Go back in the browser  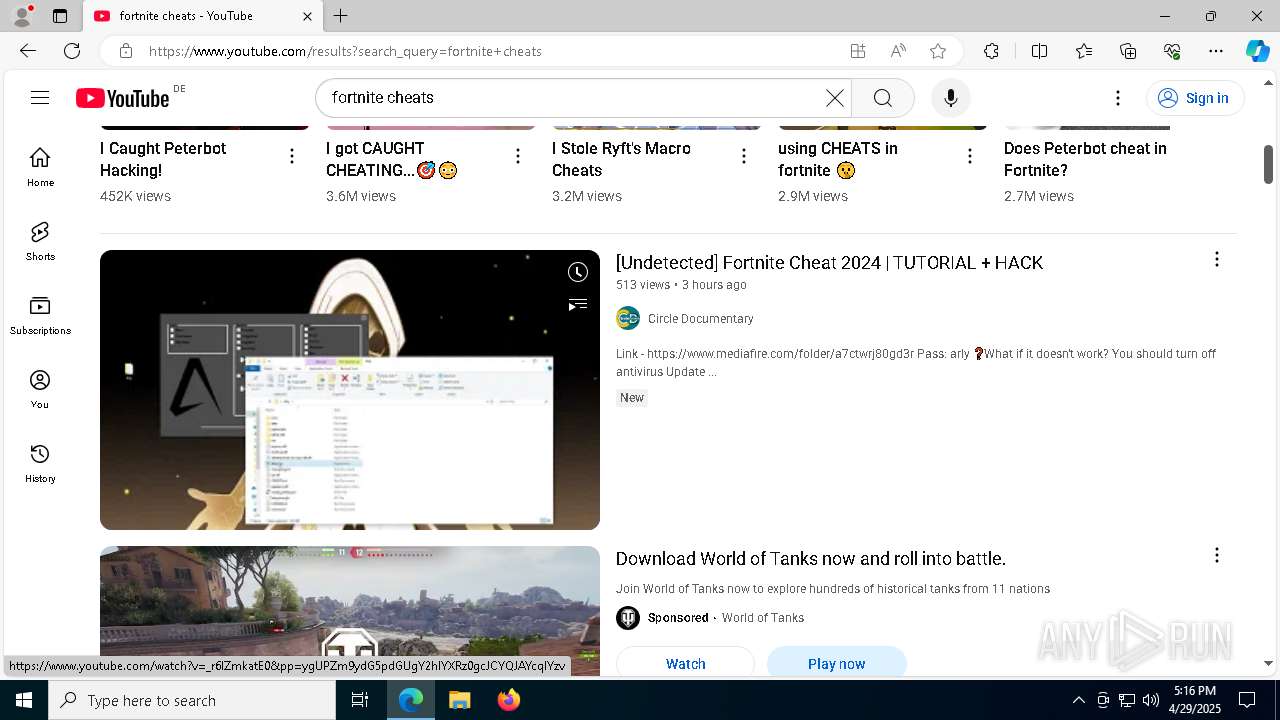(x=28, y=51)
